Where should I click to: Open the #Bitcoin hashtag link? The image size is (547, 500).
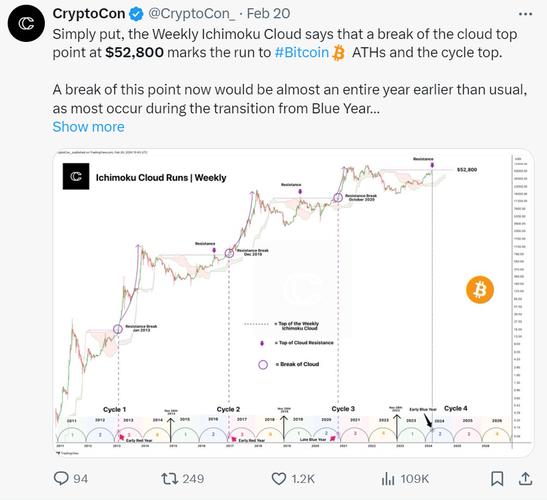(x=302, y=53)
